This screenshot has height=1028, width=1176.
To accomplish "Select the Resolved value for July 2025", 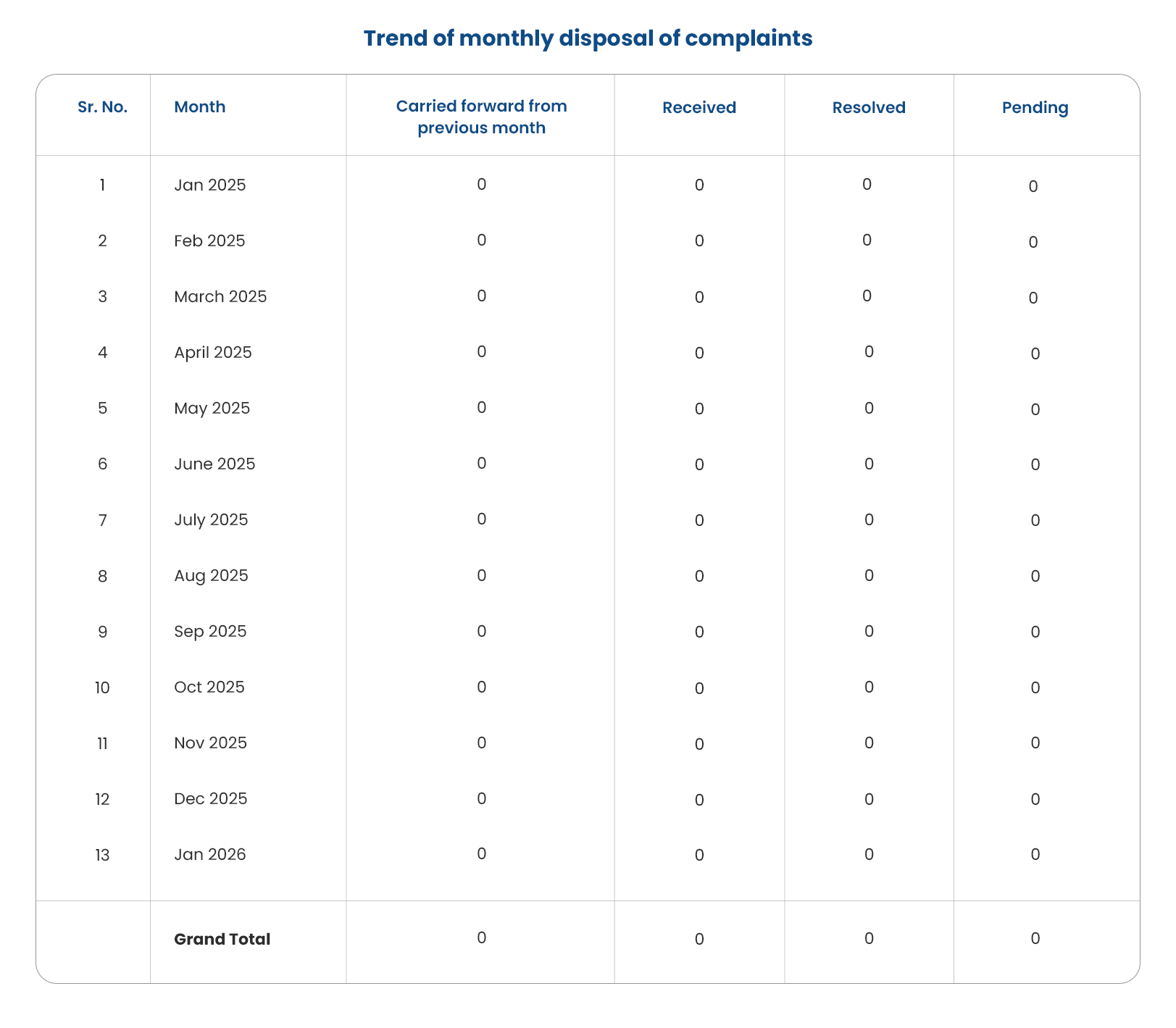I will click(x=868, y=520).
